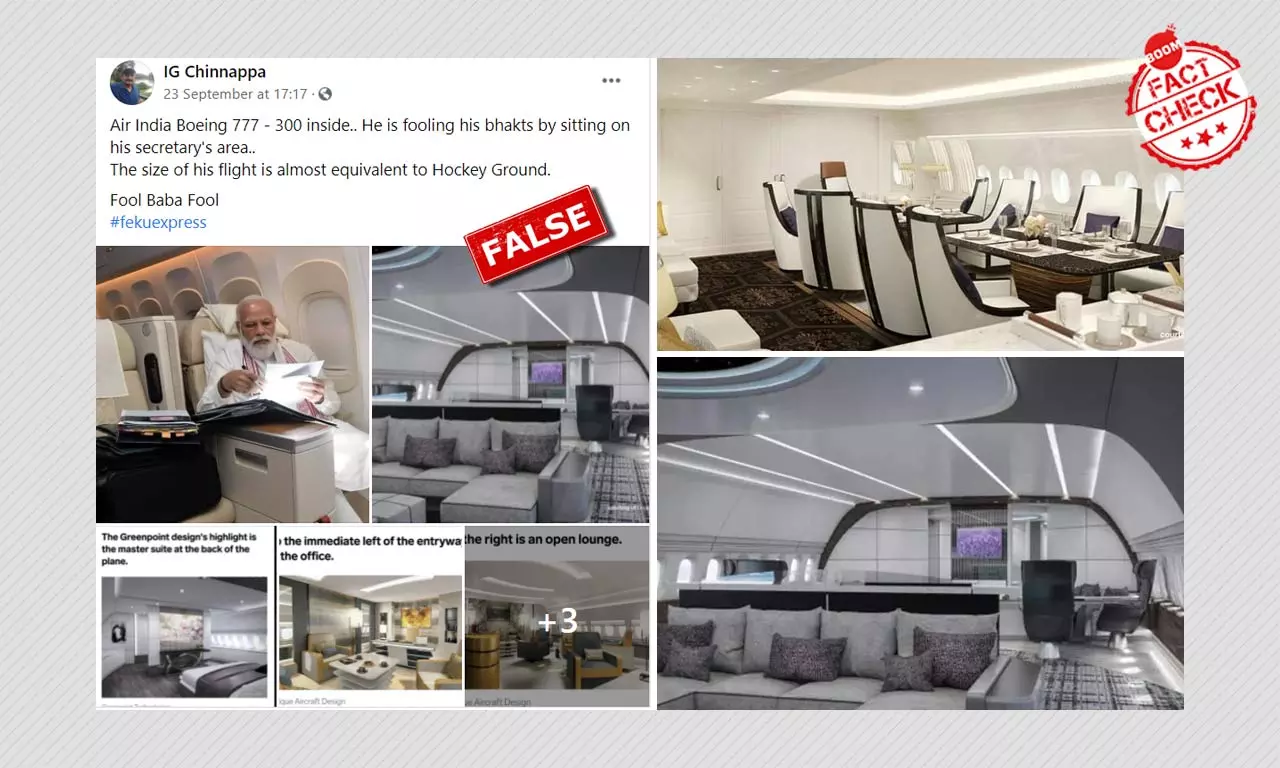Image resolution: width=1280 pixels, height=768 pixels.
Task: Click the post text about Air India Boeing
Action: pos(370,147)
